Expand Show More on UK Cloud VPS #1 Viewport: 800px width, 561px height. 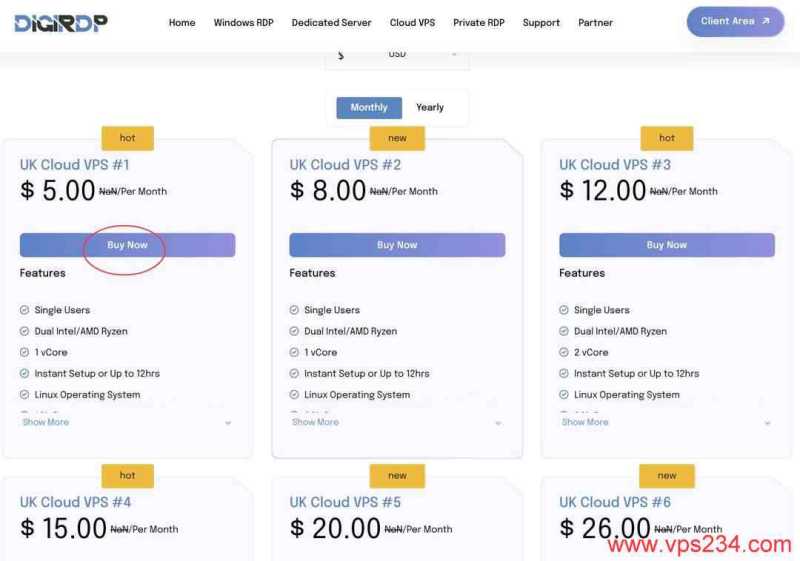pos(46,422)
